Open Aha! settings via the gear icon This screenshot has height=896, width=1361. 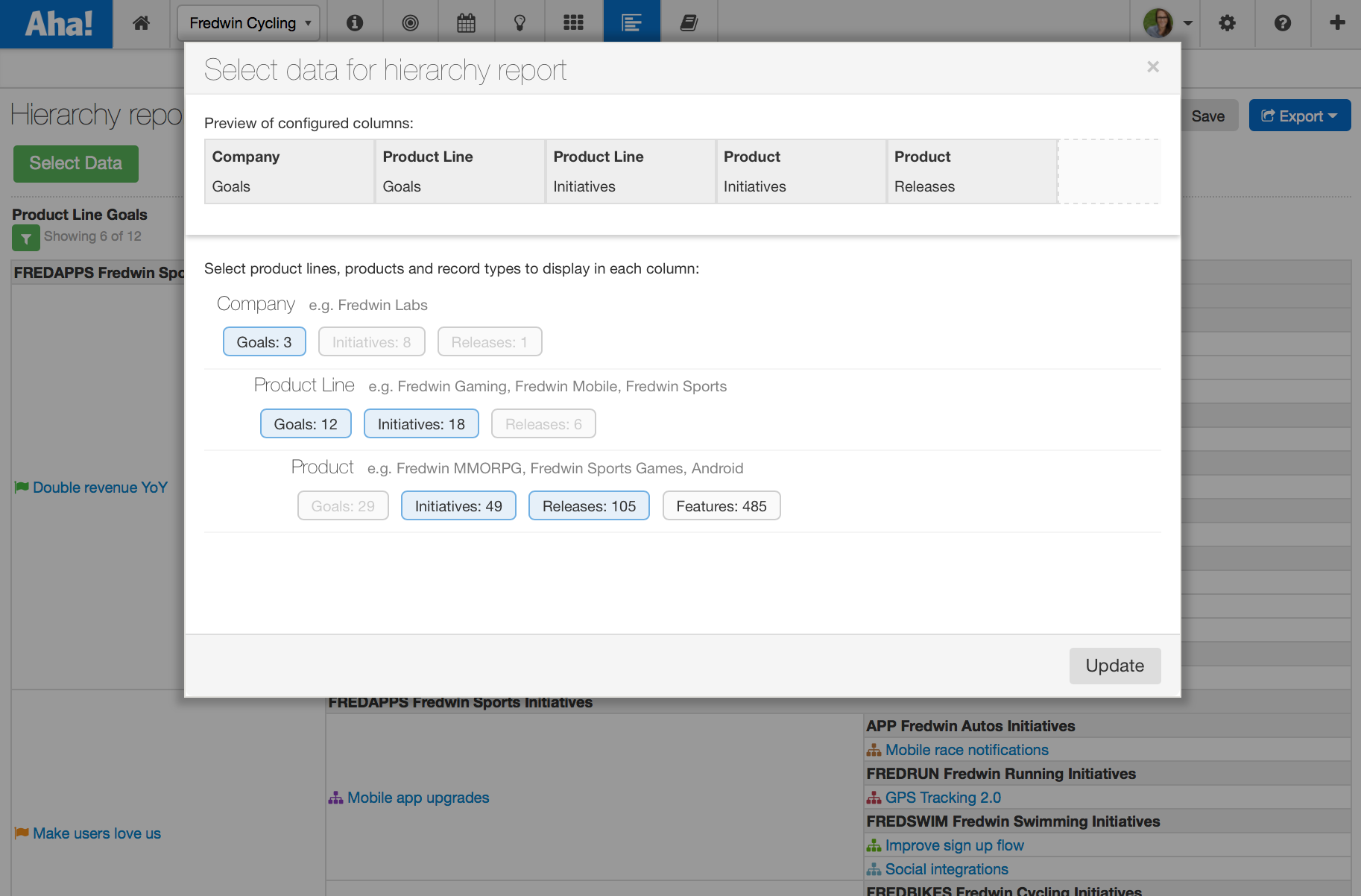(x=1227, y=23)
